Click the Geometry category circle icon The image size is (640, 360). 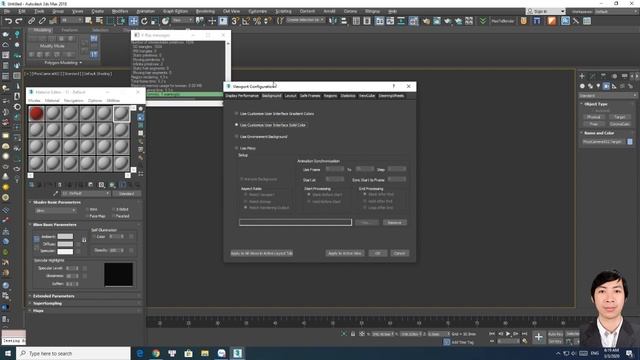[582, 86]
